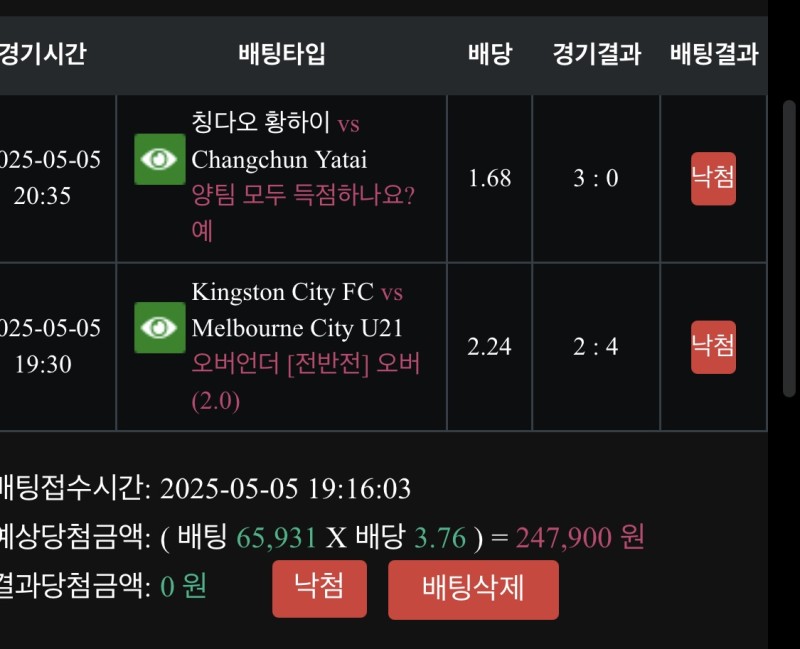Click the 경기시간 column header
This screenshot has width=800, height=649.
42,54
